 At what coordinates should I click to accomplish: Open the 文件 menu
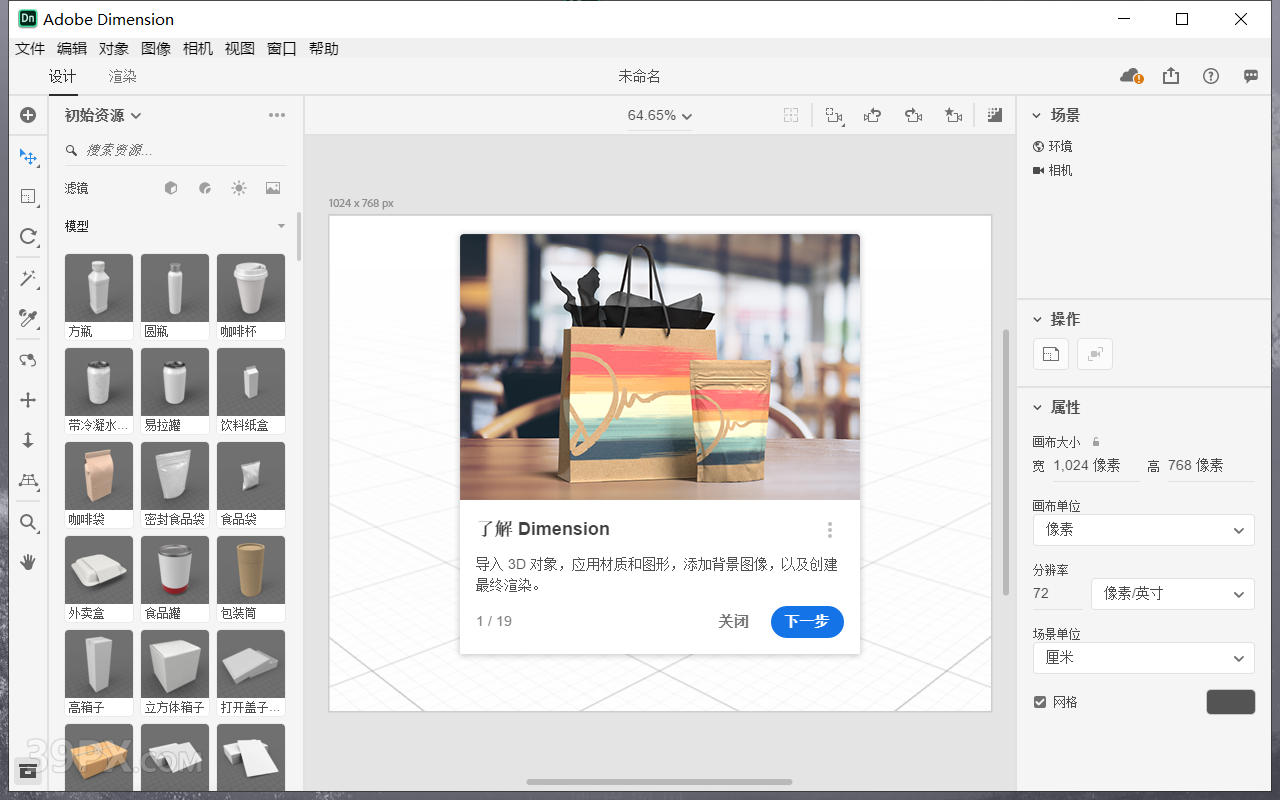[30, 48]
